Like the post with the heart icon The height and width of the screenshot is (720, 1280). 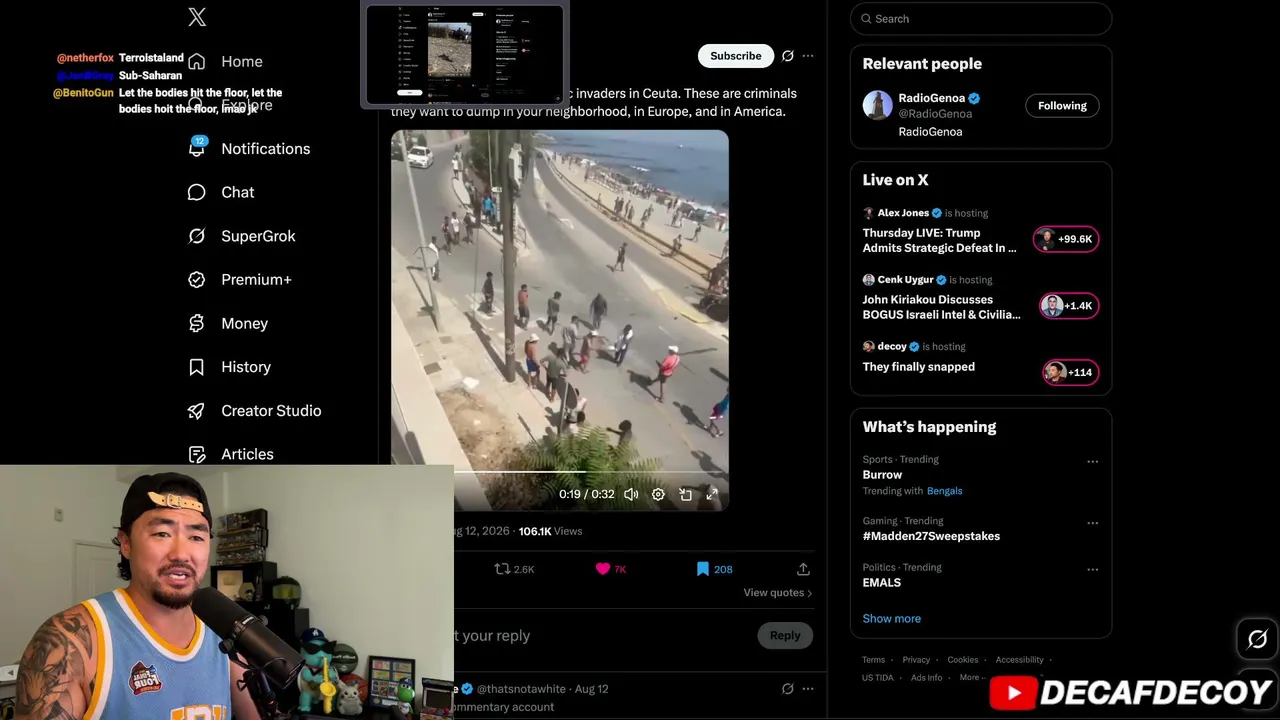(603, 569)
